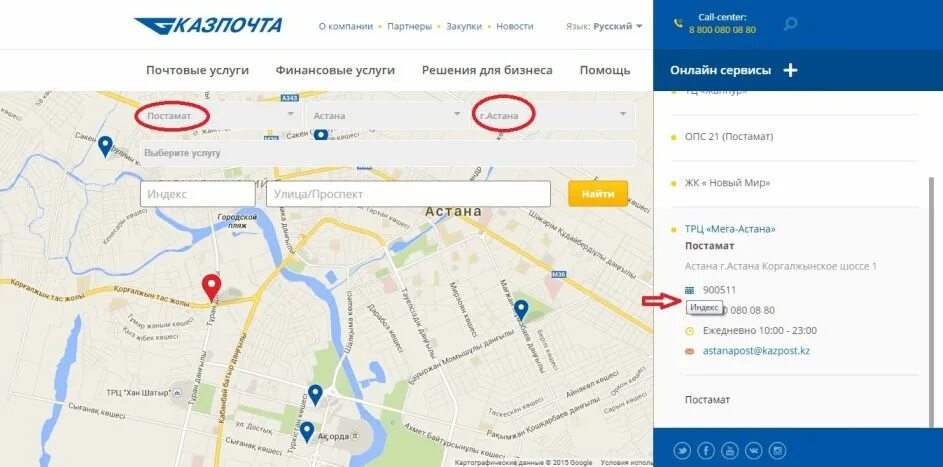
Task: Focus the Индекс input field
Action: pos(198,194)
